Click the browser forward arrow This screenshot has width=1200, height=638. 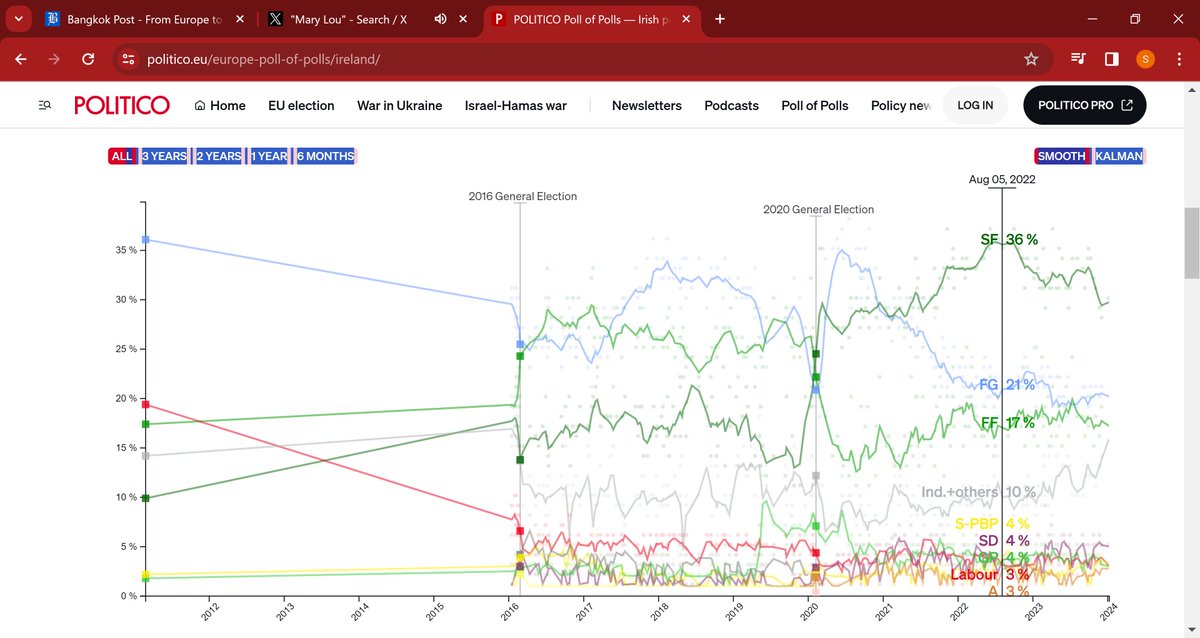pyautogui.click(x=54, y=59)
